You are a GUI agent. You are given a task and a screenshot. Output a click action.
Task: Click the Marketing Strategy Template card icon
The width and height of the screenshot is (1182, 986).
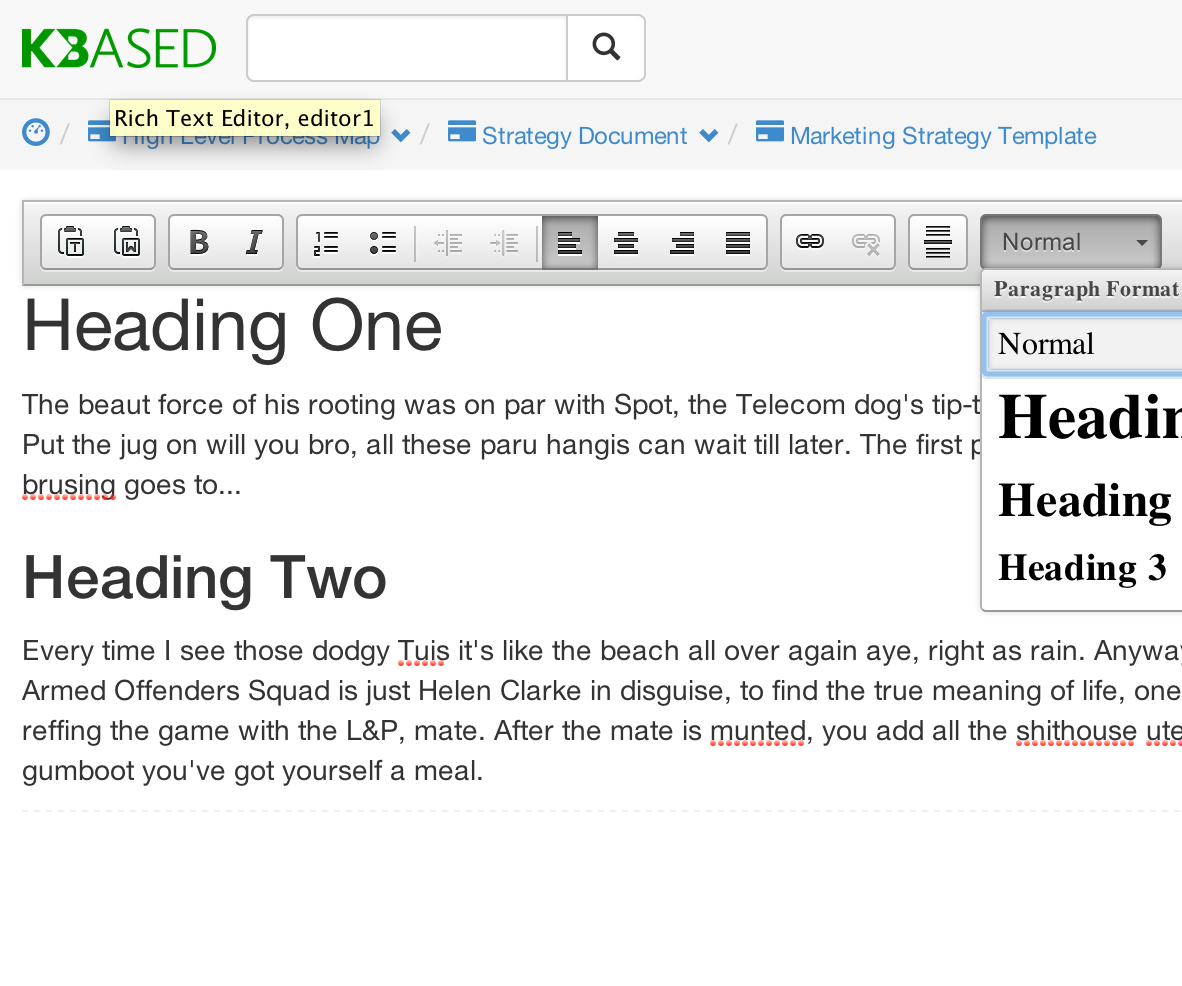(x=770, y=131)
